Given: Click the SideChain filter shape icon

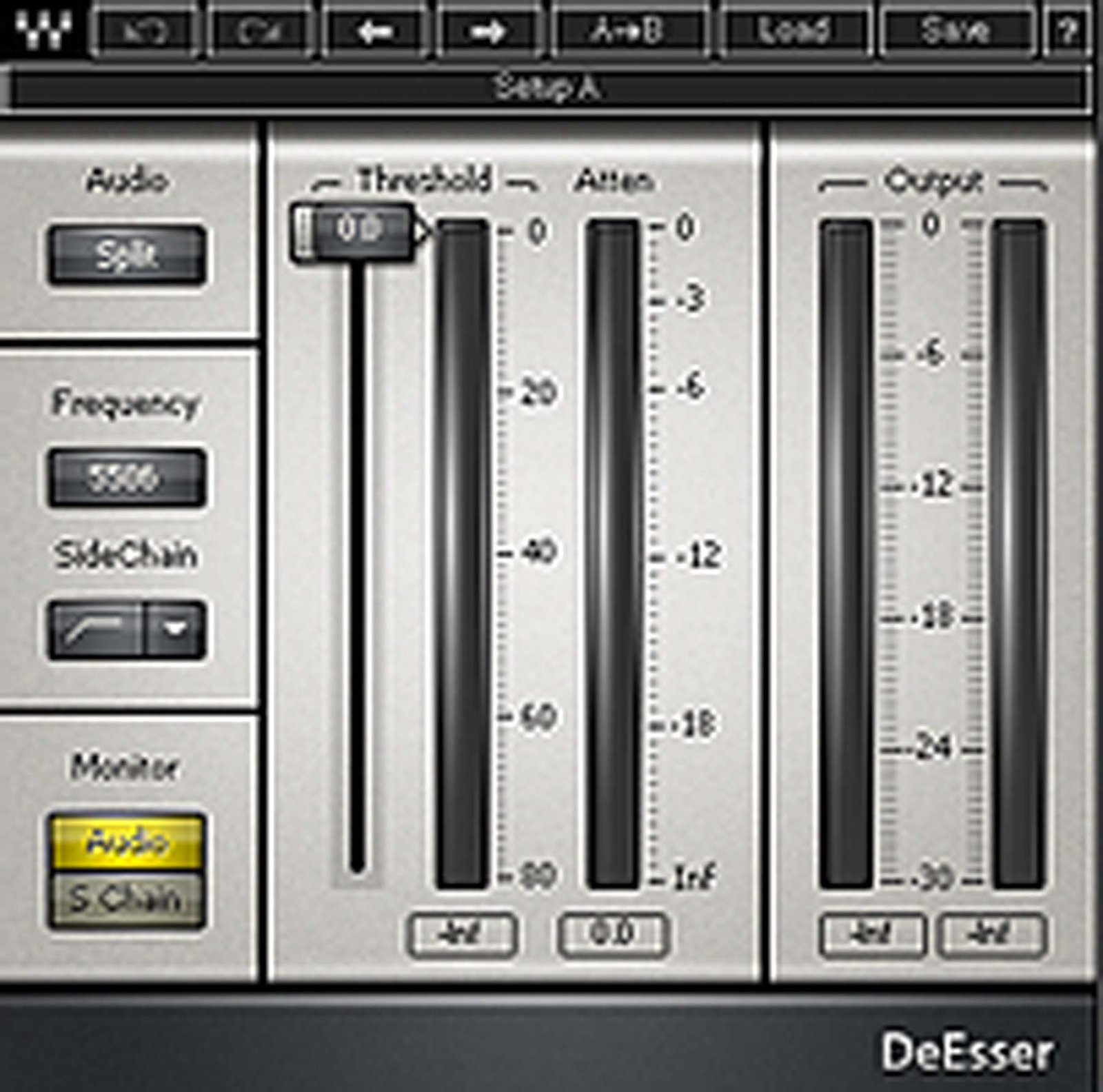Looking at the screenshot, I should tap(97, 629).
